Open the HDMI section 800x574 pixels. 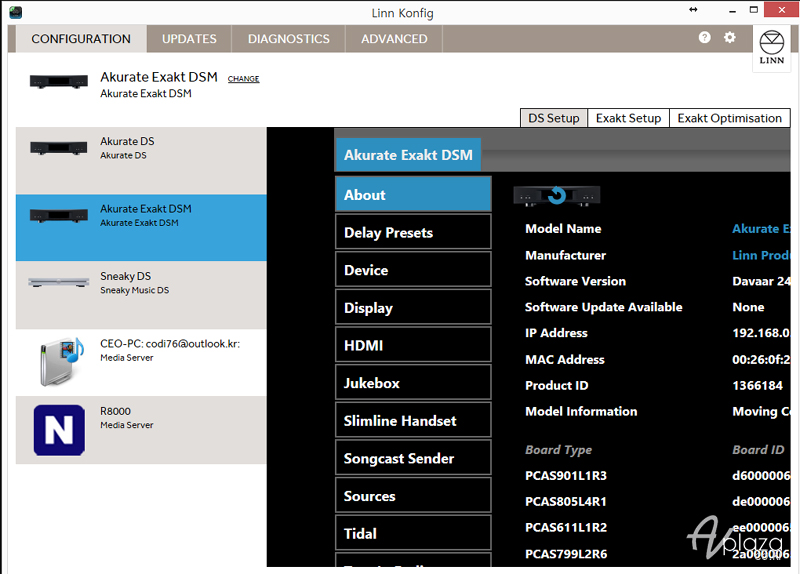pos(413,345)
